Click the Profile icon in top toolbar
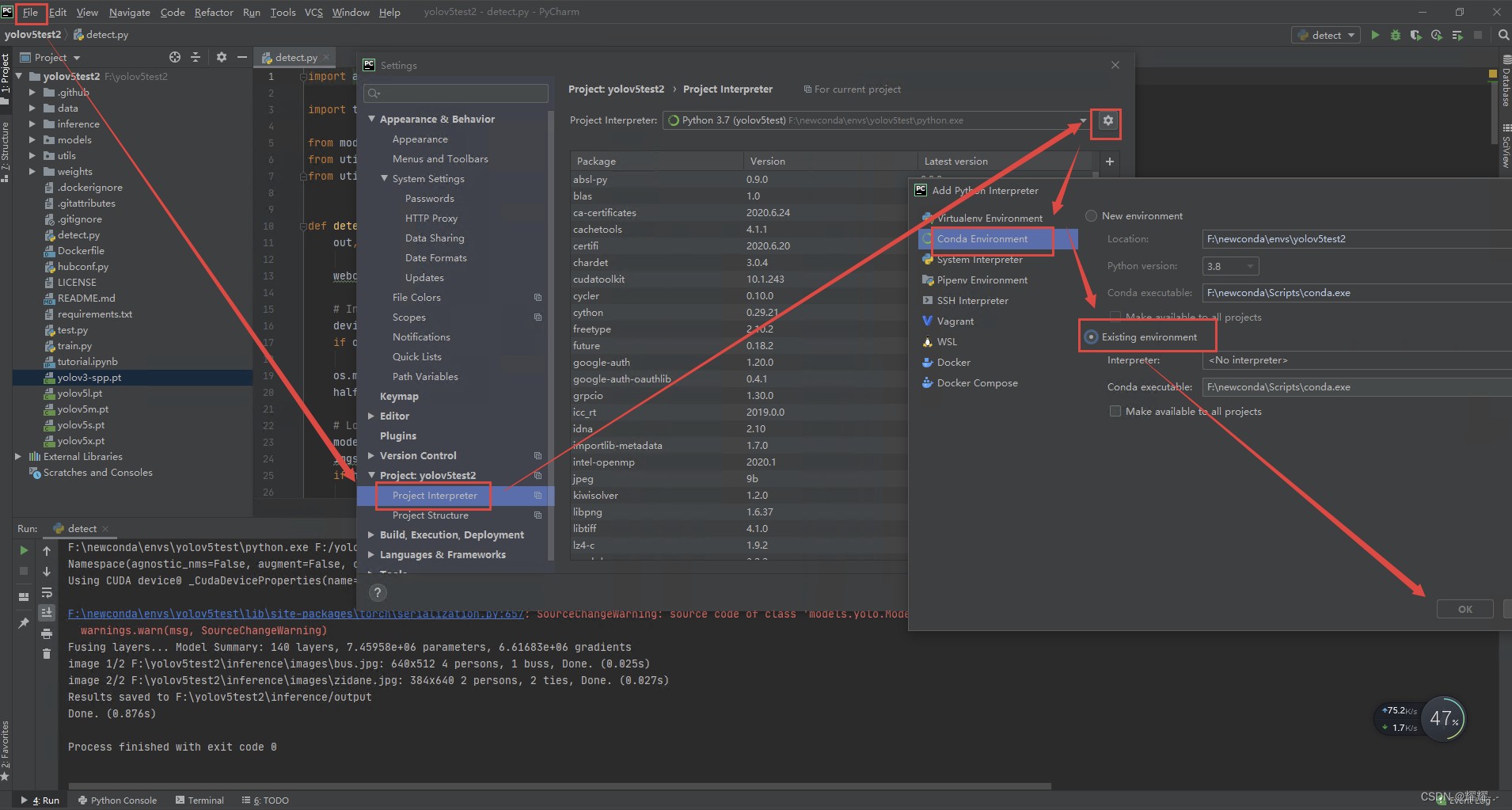 click(x=1437, y=35)
